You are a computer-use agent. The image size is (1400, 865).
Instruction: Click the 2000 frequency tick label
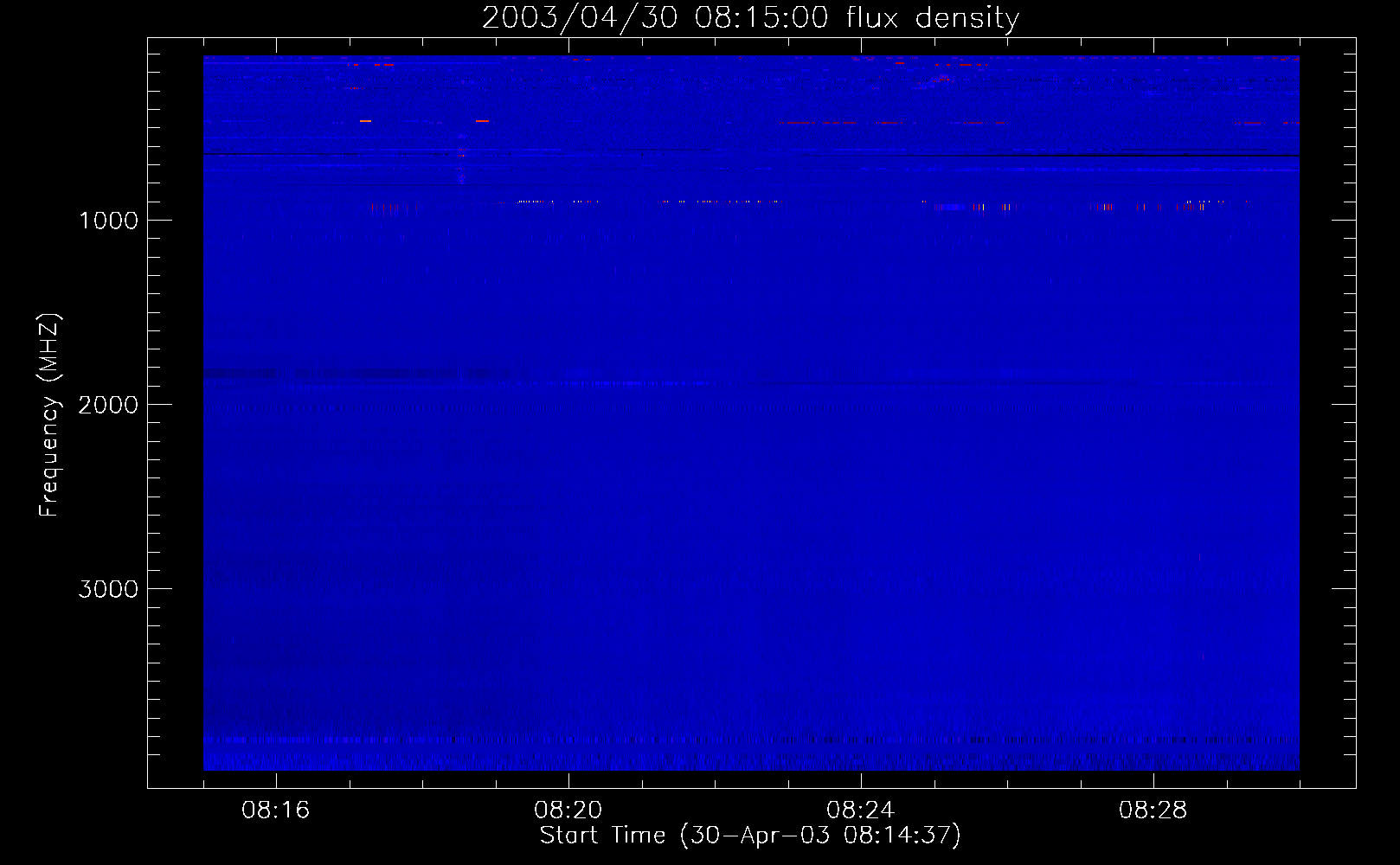point(108,405)
